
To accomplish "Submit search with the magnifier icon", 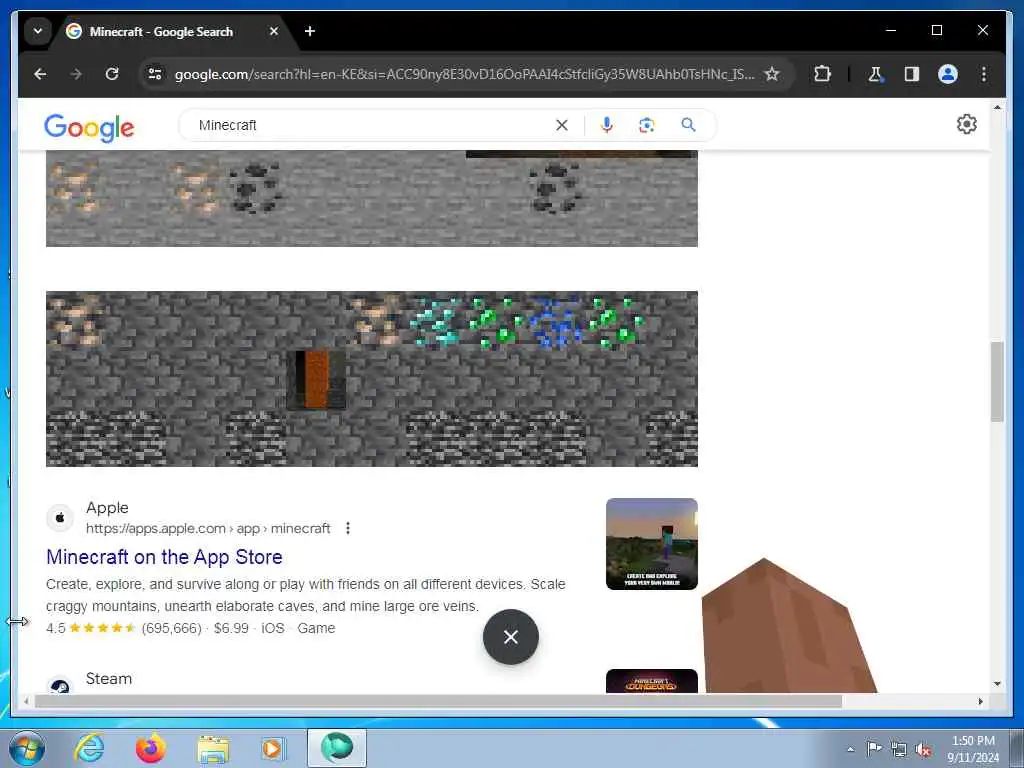I will (x=688, y=125).
